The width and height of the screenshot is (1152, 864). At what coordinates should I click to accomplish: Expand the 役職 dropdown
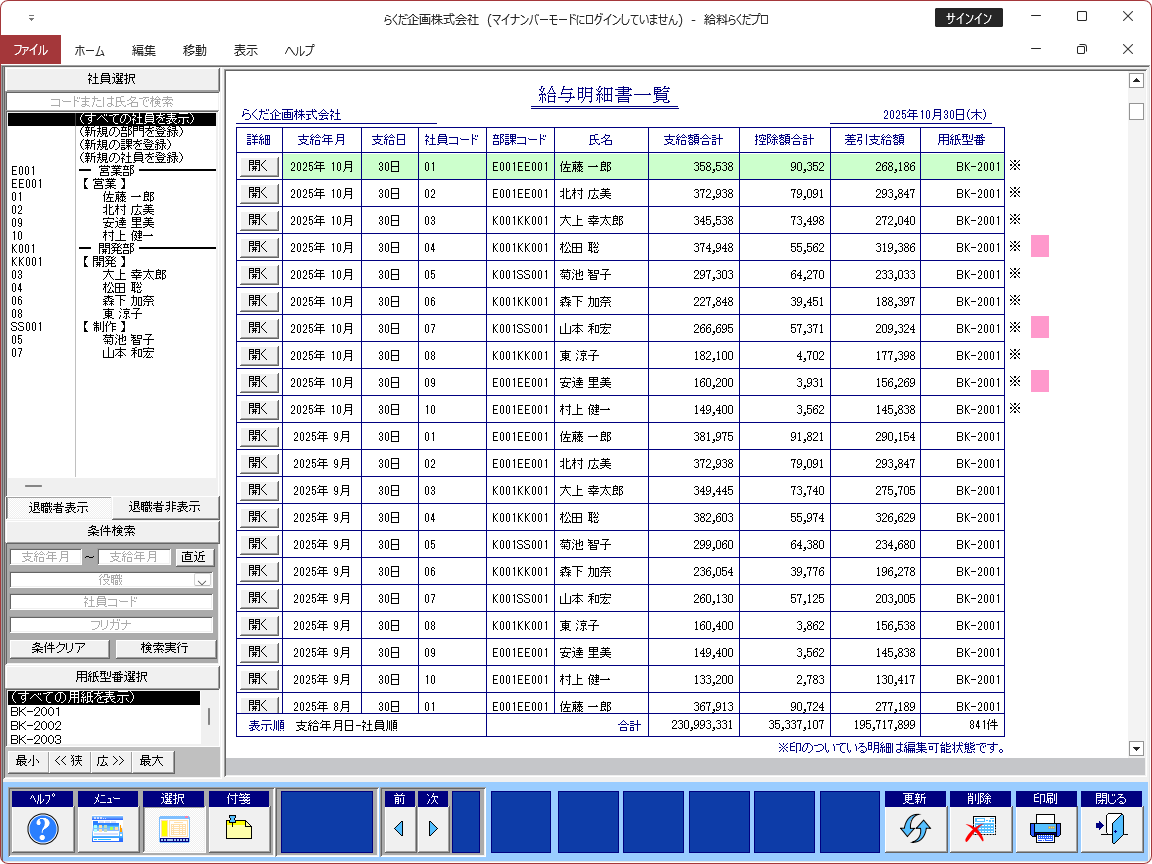[202, 581]
